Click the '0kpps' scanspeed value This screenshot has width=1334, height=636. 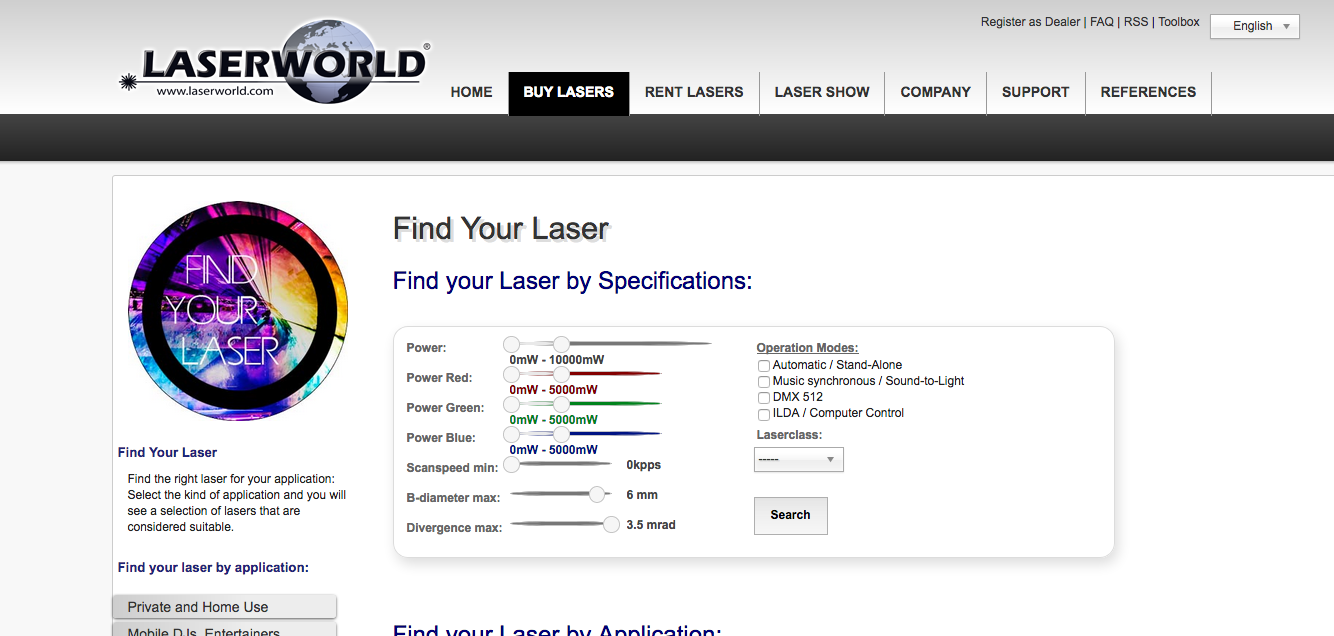point(643,465)
